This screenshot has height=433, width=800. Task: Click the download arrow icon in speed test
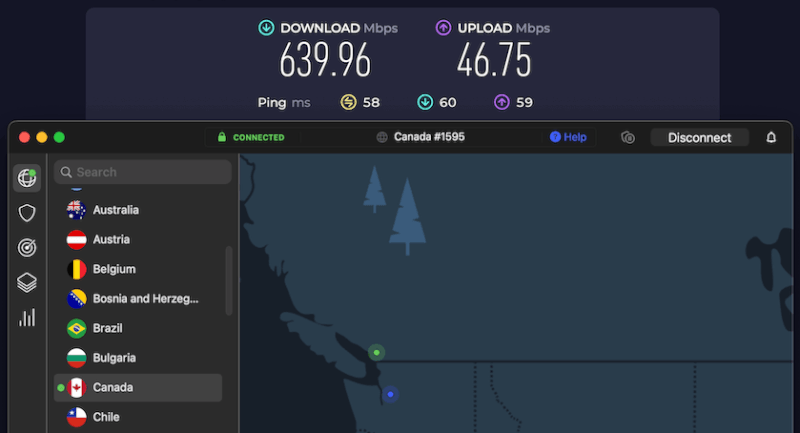pyautogui.click(x=266, y=28)
